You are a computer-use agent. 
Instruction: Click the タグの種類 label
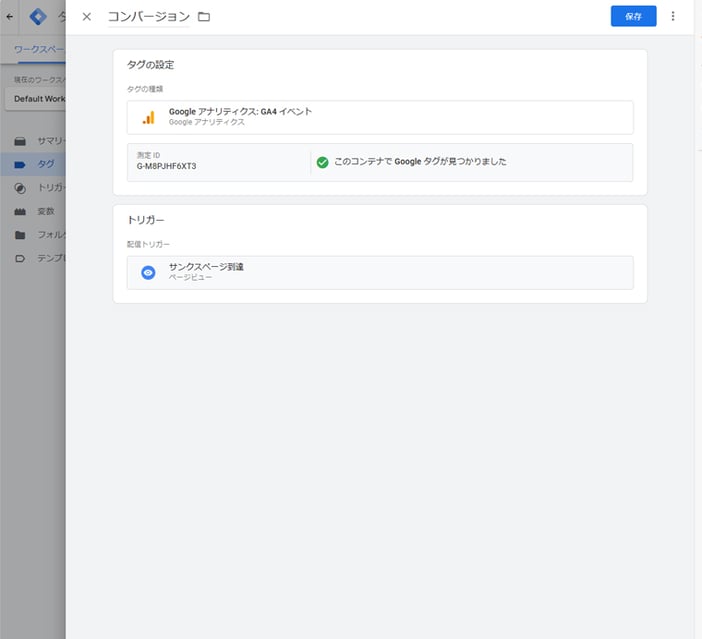click(145, 89)
